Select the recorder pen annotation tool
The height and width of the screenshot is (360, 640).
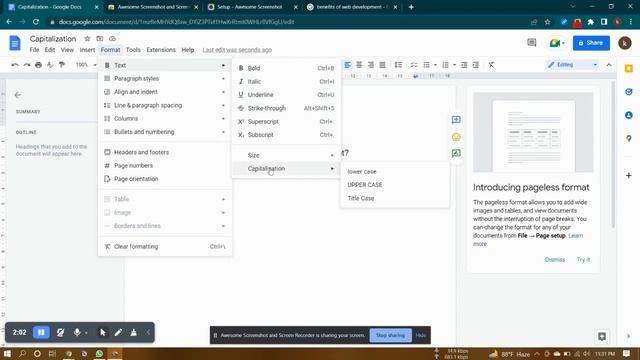[118, 332]
